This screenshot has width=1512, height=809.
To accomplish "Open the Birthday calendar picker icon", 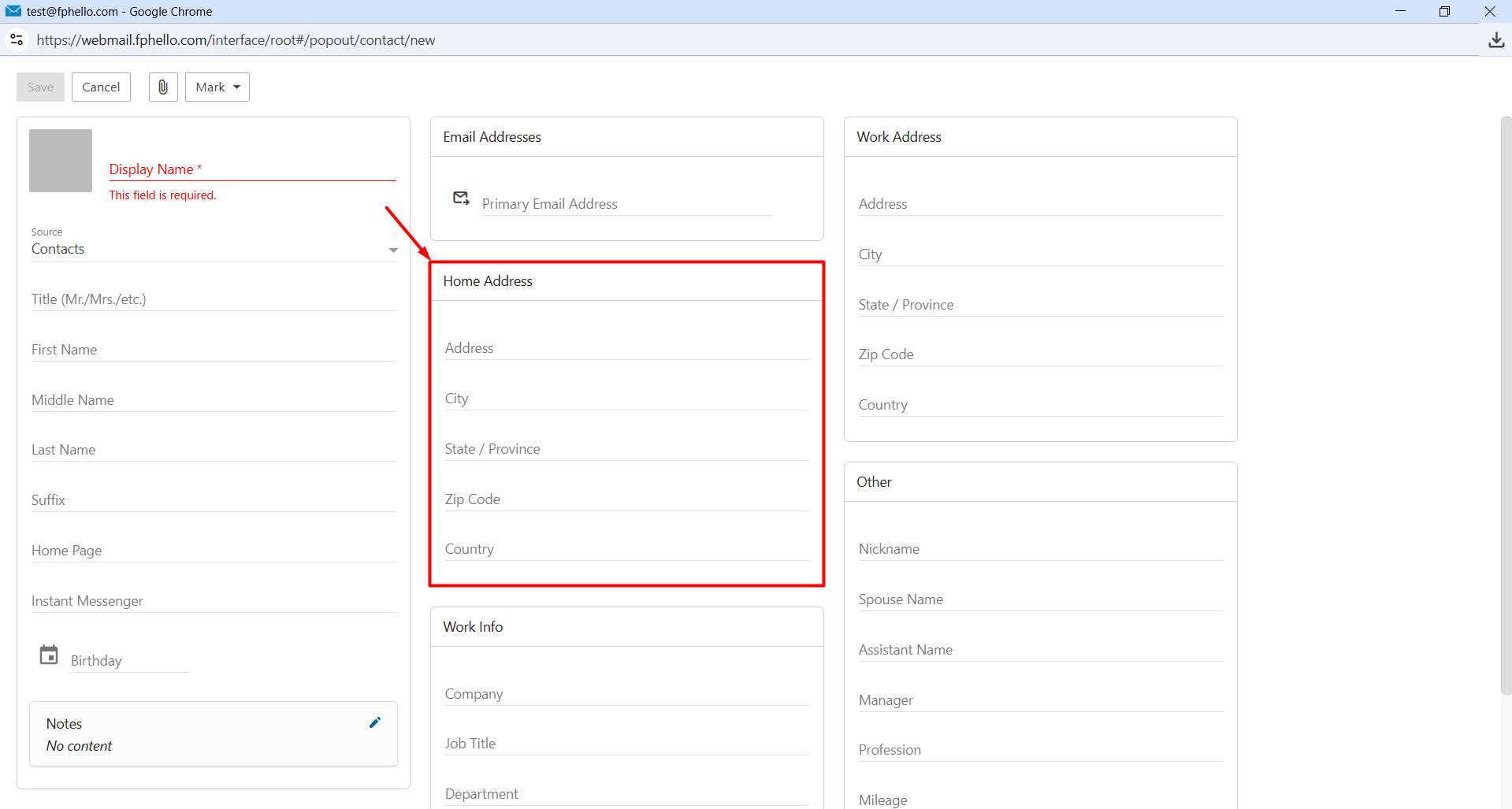I will (x=49, y=655).
